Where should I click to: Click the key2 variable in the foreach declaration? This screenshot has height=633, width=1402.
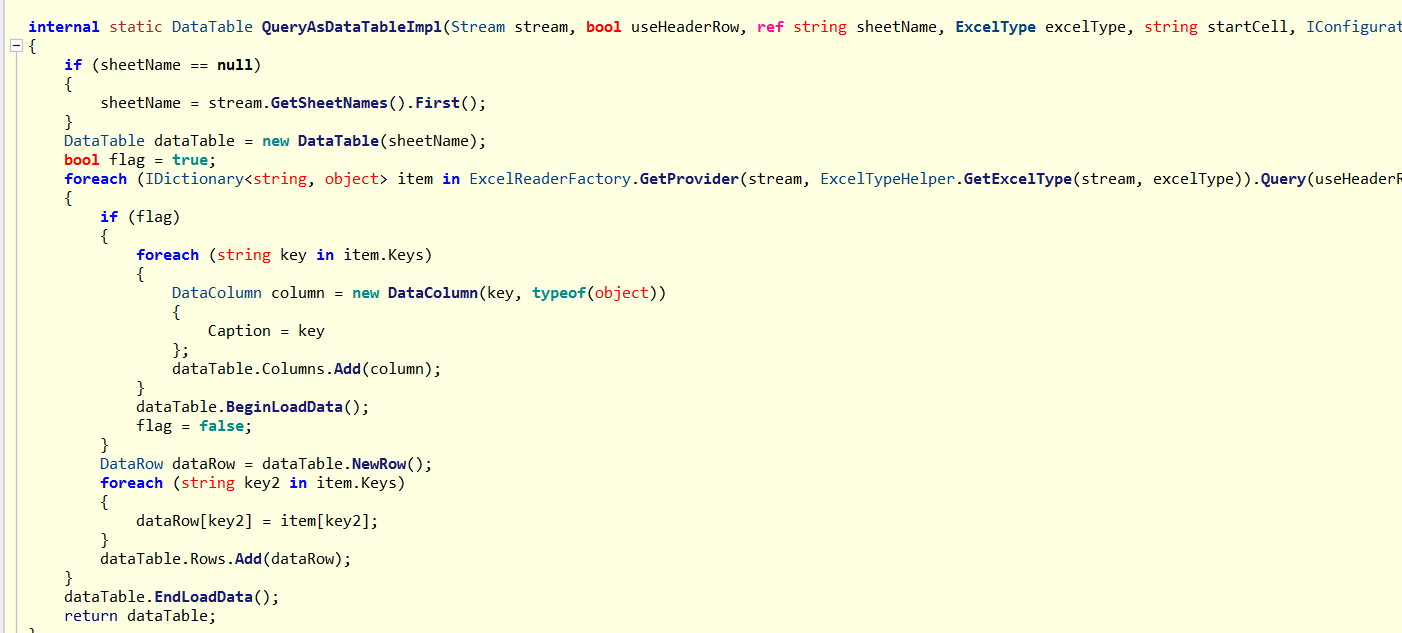262,483
